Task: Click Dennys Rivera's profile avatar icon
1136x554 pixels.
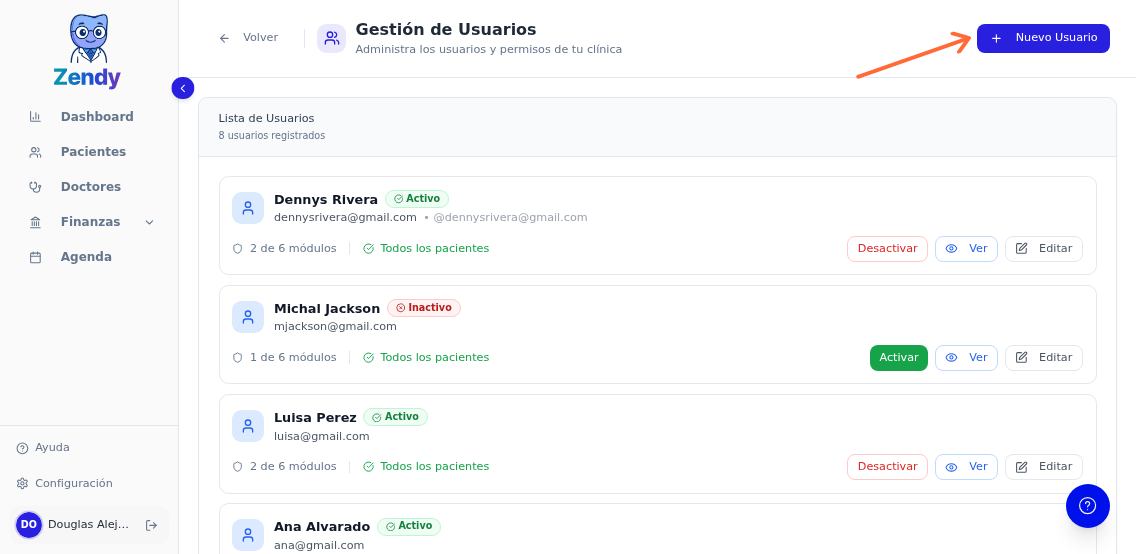Action: pos(248,208)
